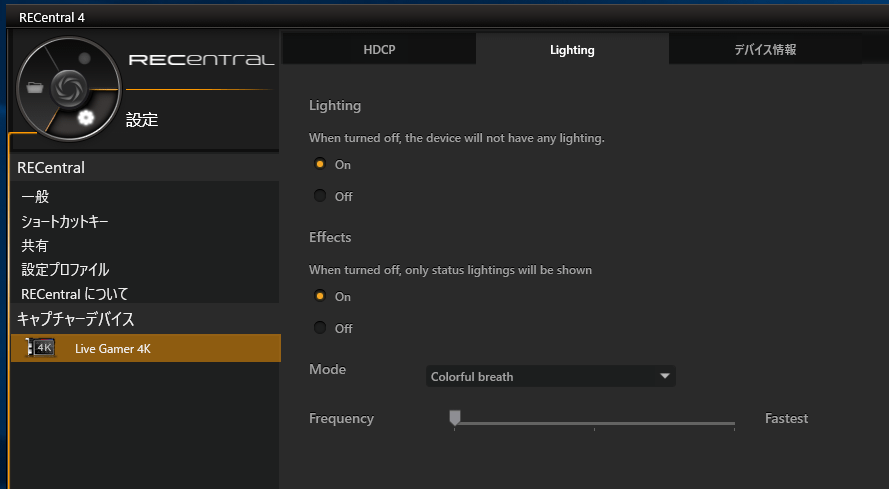The width and height of the screenshot is (889, 489).
Task: Select the settings gear icon in dial
Action: (86, 117)
